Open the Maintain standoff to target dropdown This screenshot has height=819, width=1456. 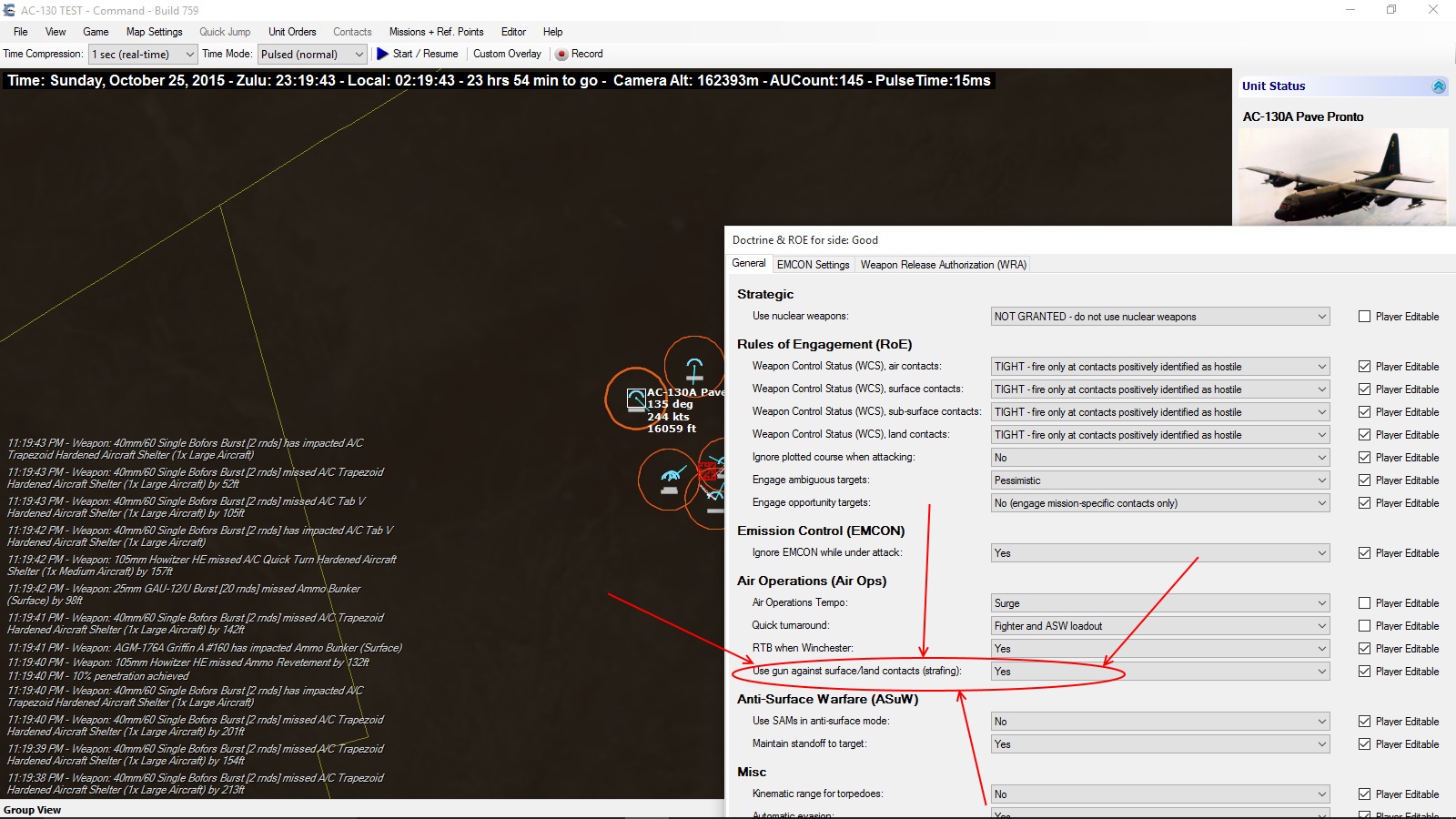coord(1160,744)
